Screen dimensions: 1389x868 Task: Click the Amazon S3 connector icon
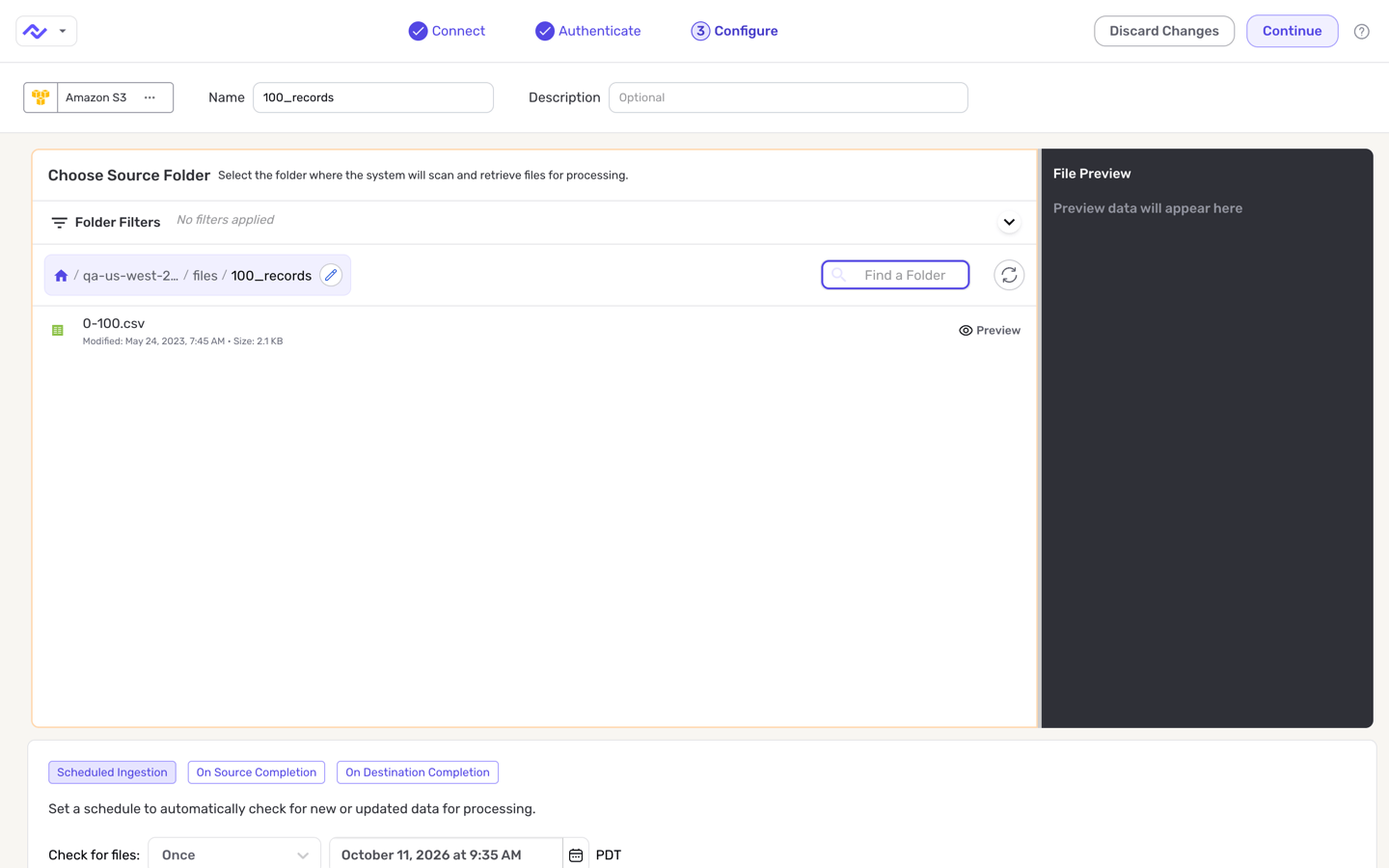click(41, 97)
